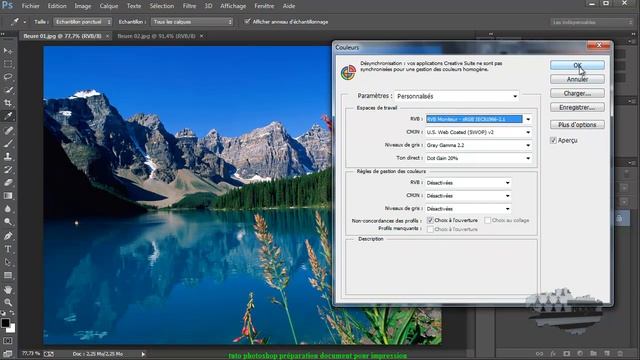Click the Annuler button

click(577, 79)
